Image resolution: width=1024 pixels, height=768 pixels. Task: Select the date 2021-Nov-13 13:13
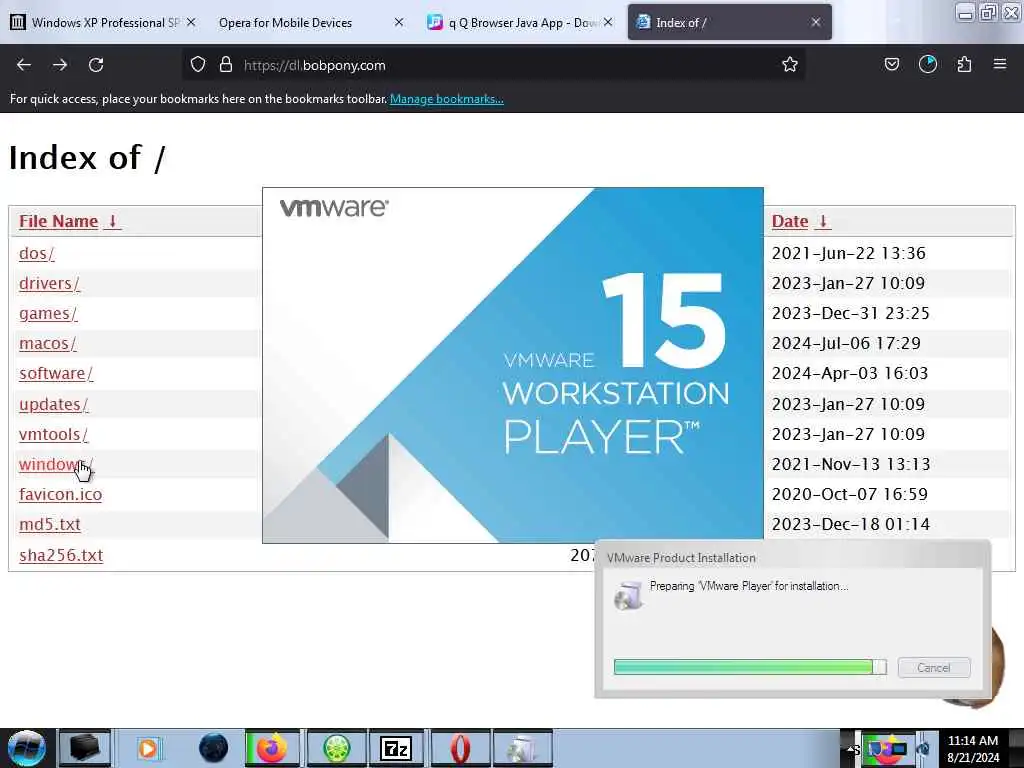pos(851,464)
